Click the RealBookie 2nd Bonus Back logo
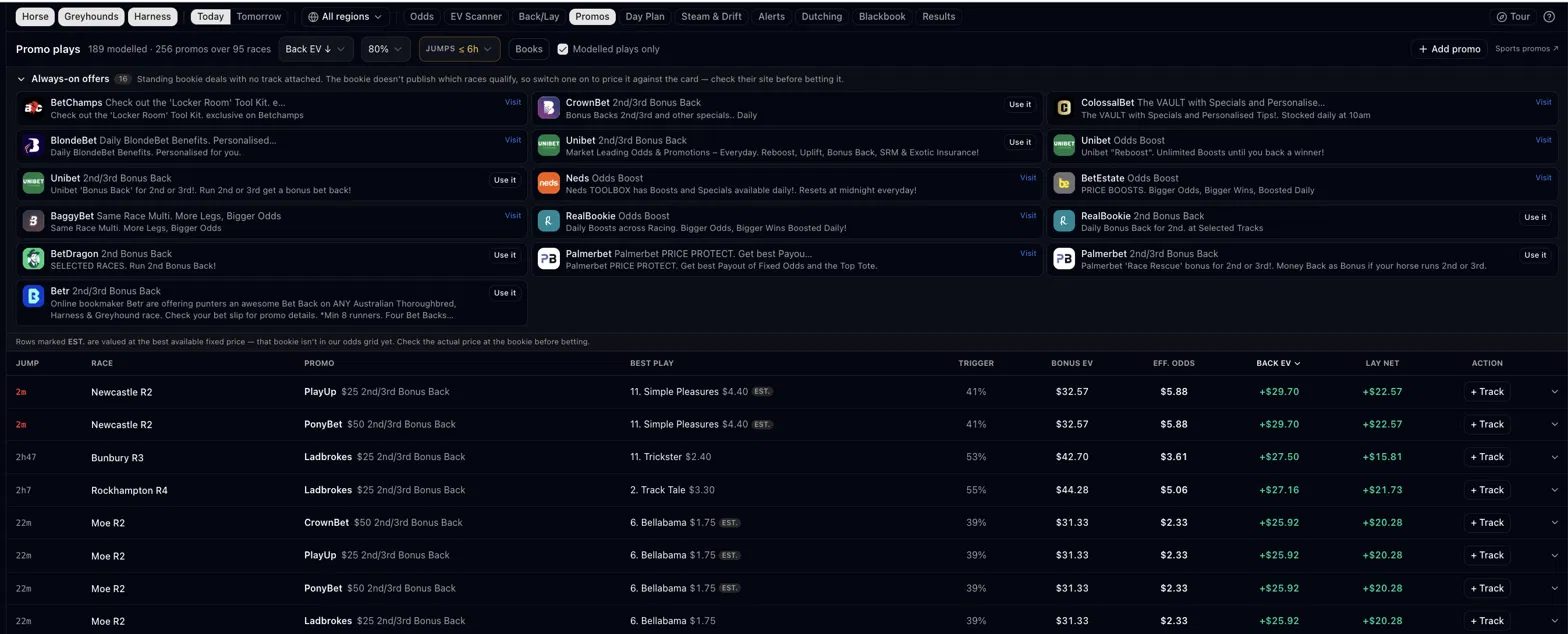Image resolution: width=1568 pixels, height=634 pixels. (x=1064, y=221)
